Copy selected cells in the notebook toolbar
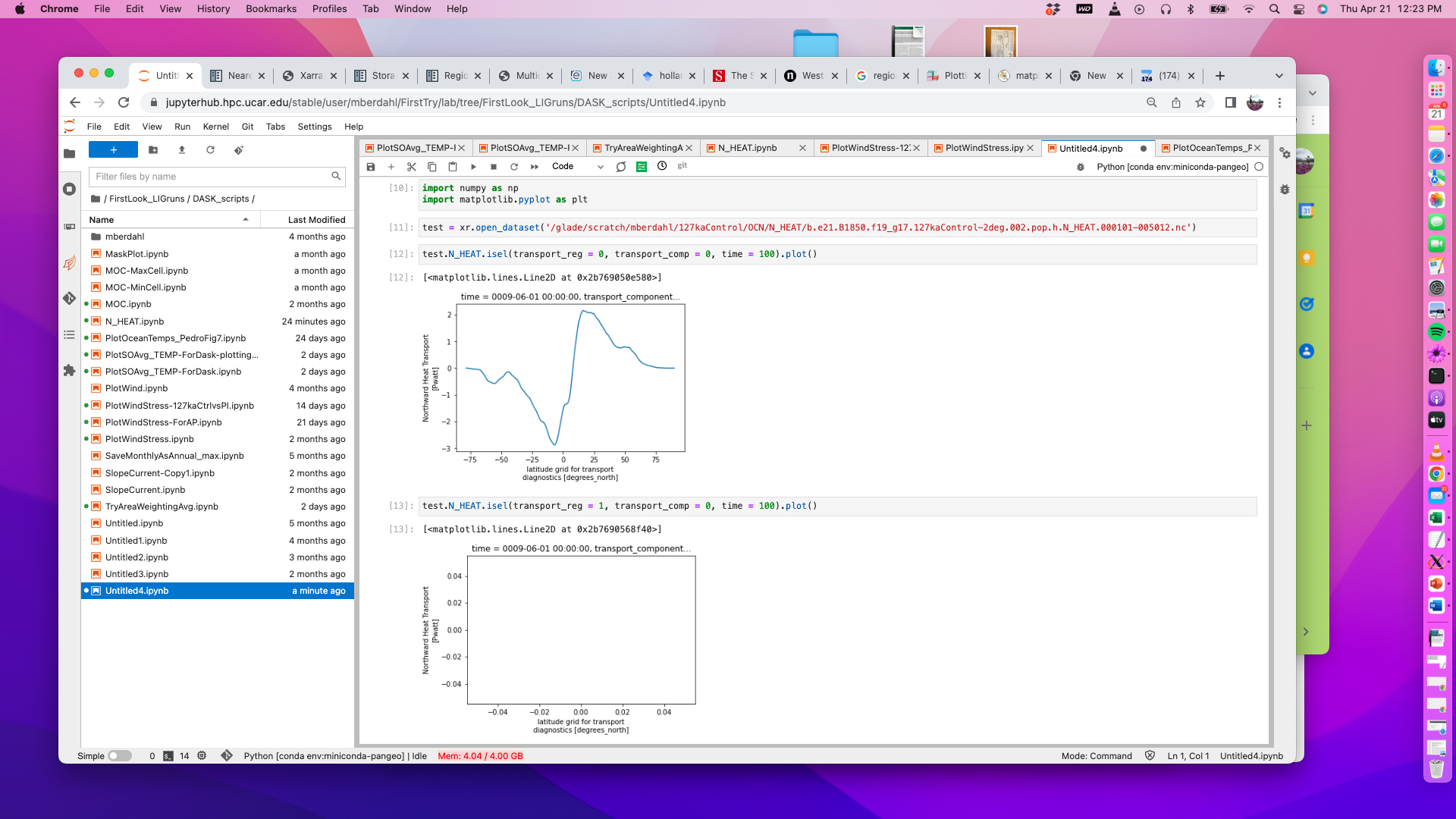1456x819 pixels. coord(432,167)
